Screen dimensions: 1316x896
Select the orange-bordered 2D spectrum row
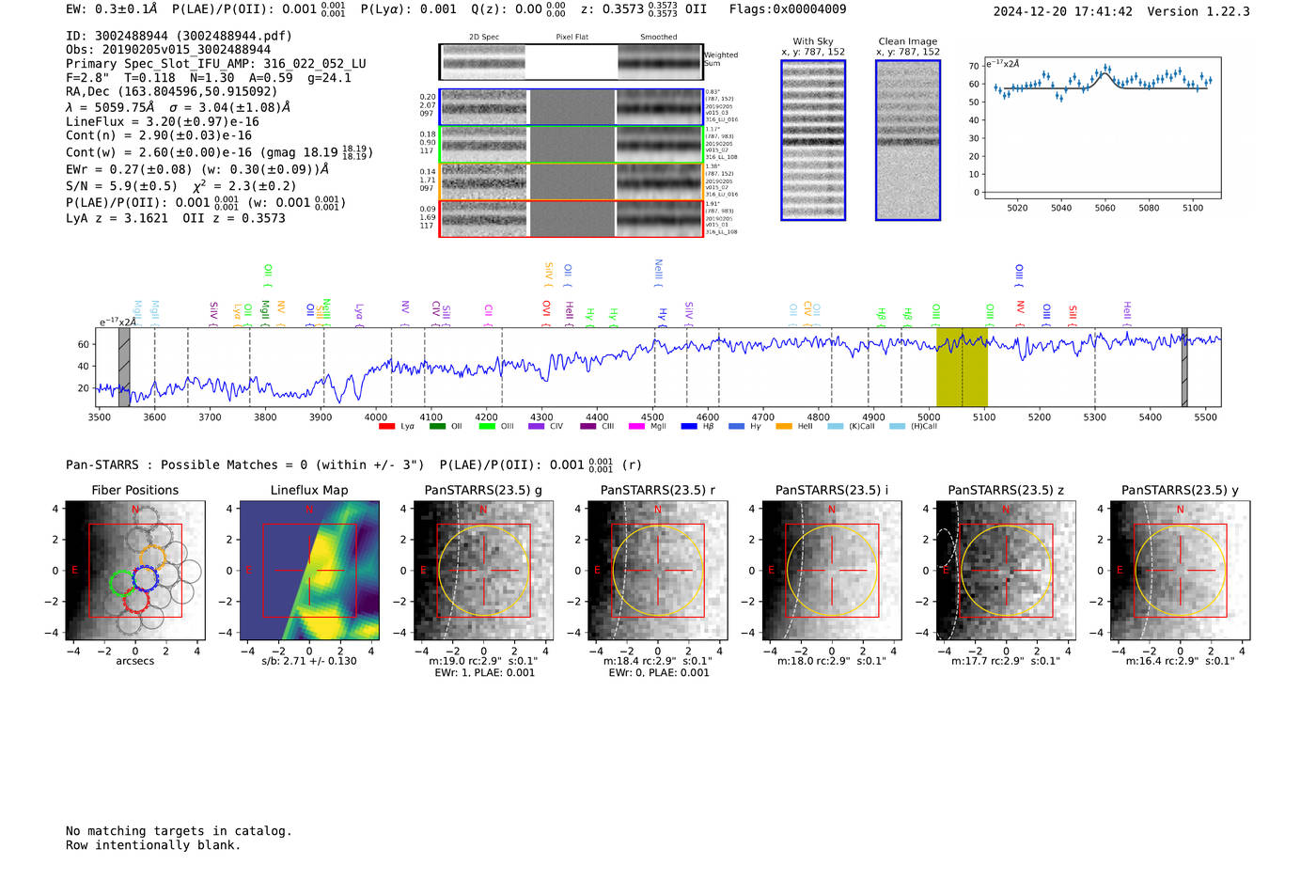pos(572,181)
